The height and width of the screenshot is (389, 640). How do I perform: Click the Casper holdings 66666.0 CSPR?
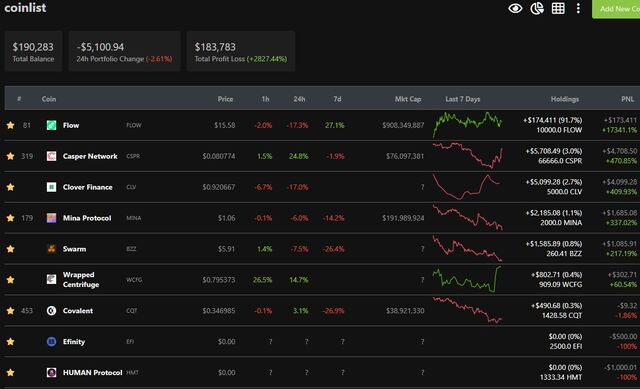560,161
